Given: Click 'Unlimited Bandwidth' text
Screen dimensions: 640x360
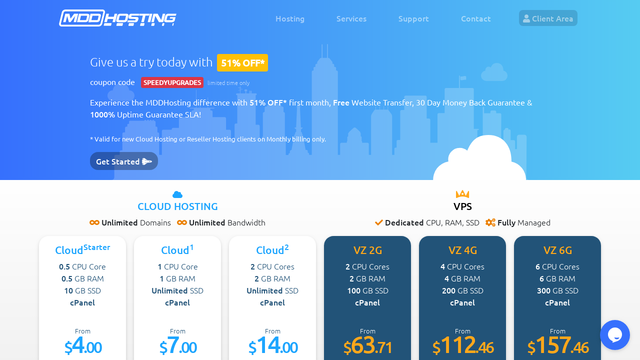Looking at the screenshot, I should pos(227,223).
